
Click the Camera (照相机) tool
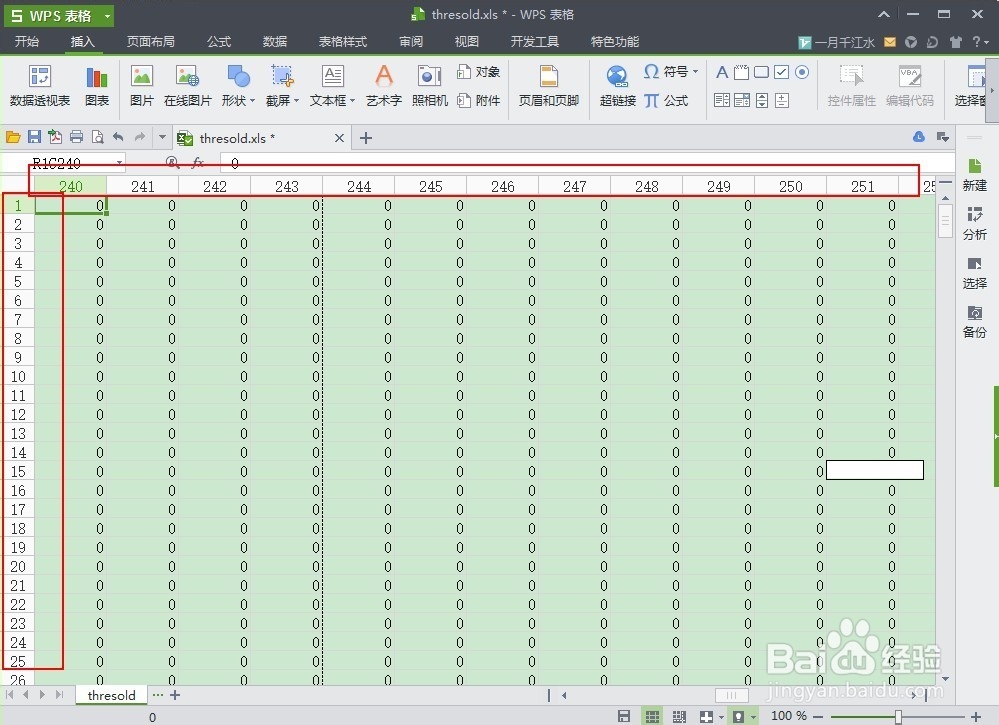pyautogui.click(x=429, y=85)
